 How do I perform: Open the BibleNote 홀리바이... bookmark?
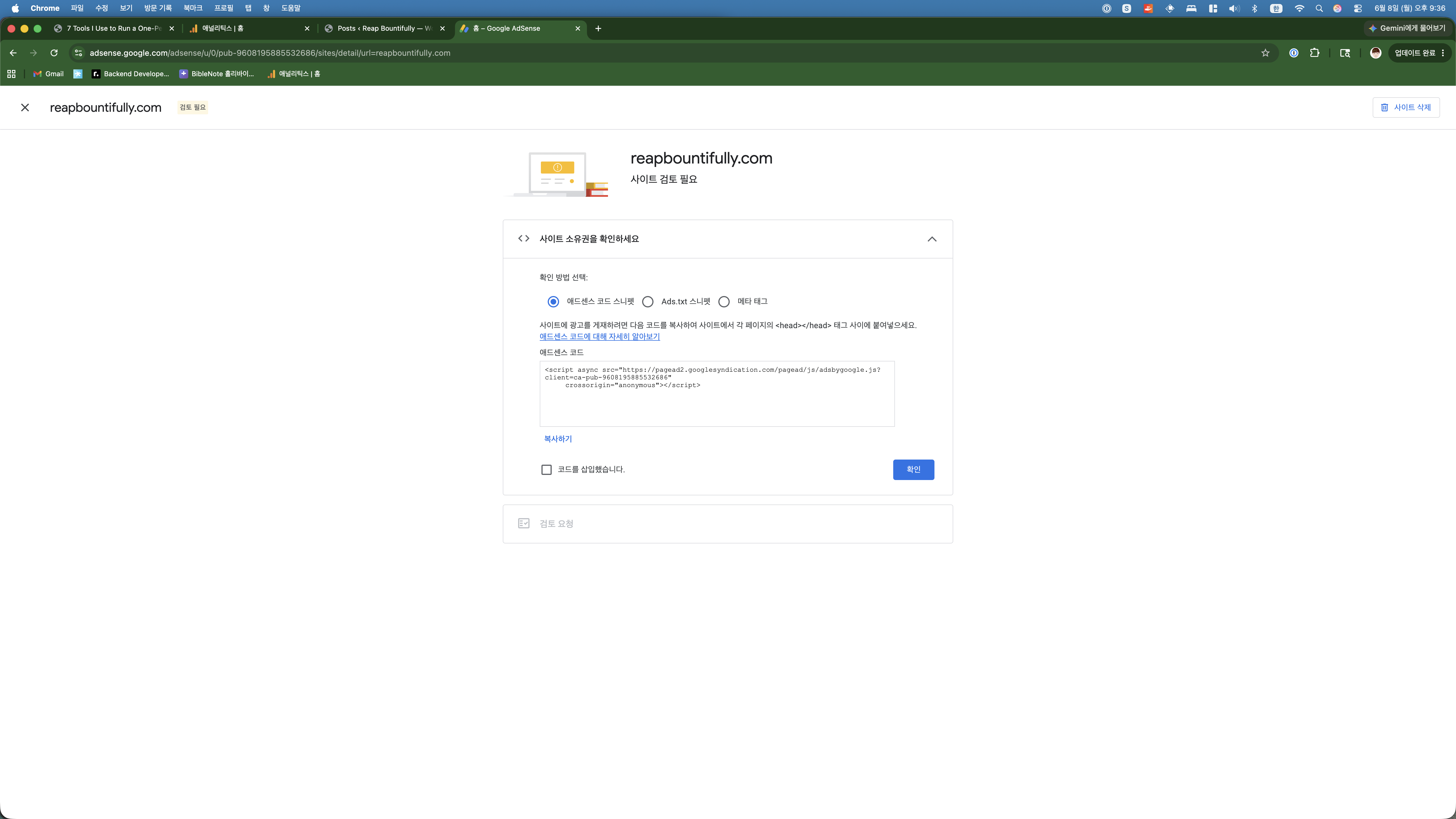pos(217,74)
